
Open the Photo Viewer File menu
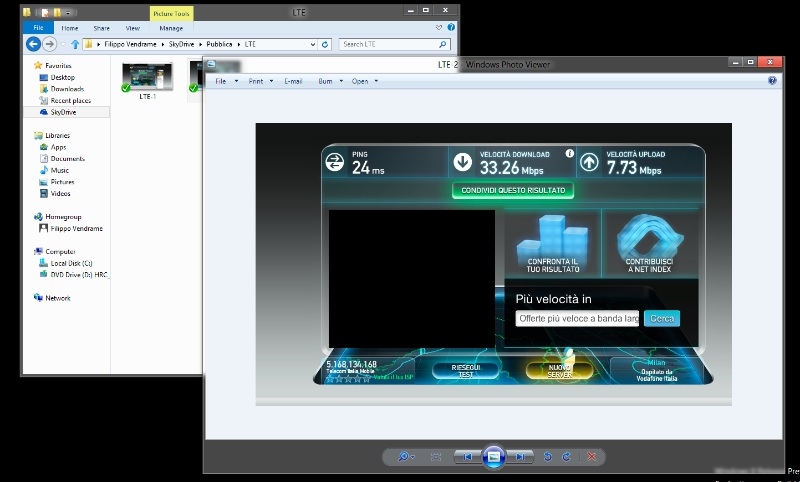tap(222, 81)
